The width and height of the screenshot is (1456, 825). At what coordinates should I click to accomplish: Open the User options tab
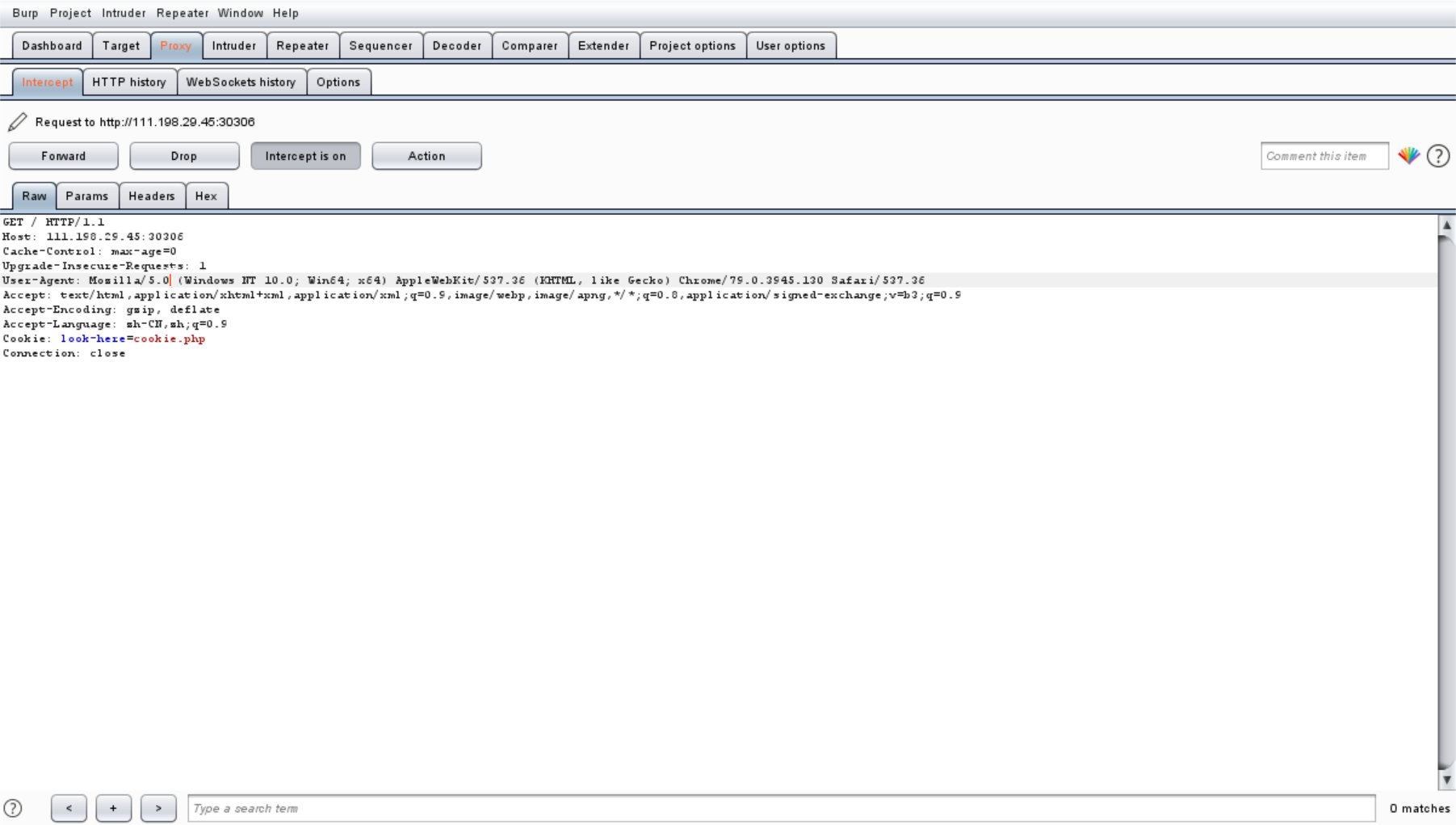(791, 46)
